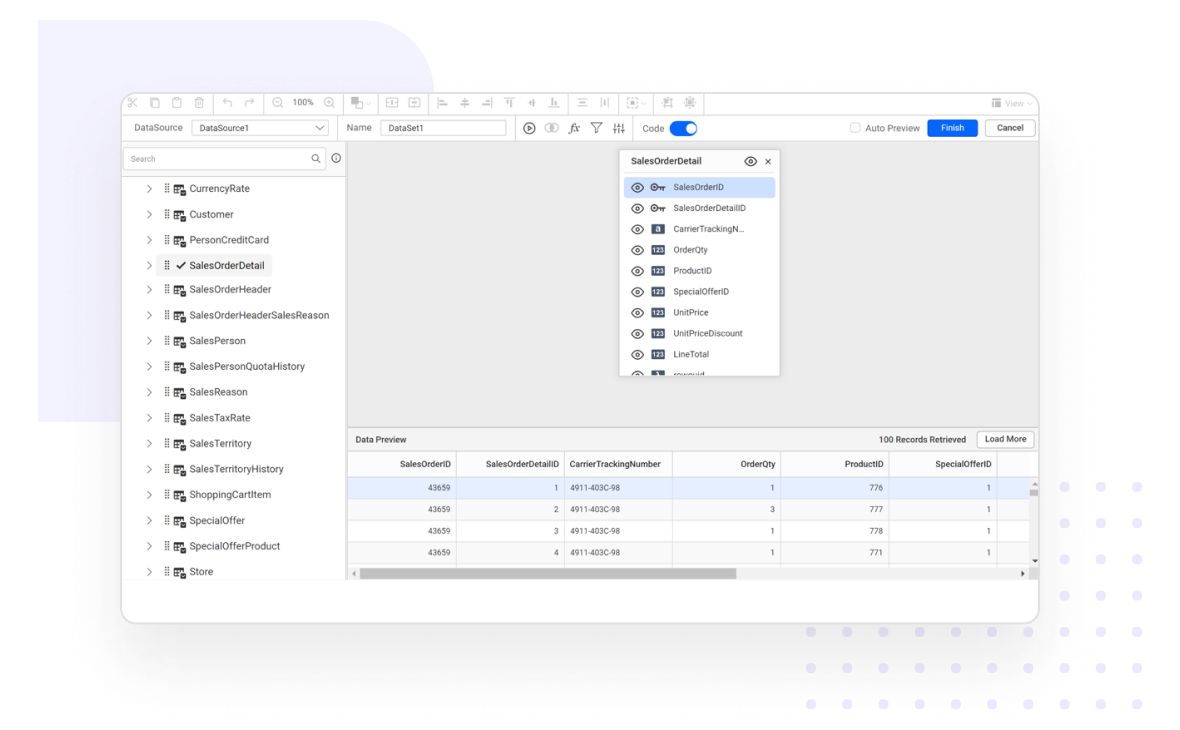Hide the SalesOrderID field visibility eye
Screen dimensions: 1180x730
click(x=638, y=187)
